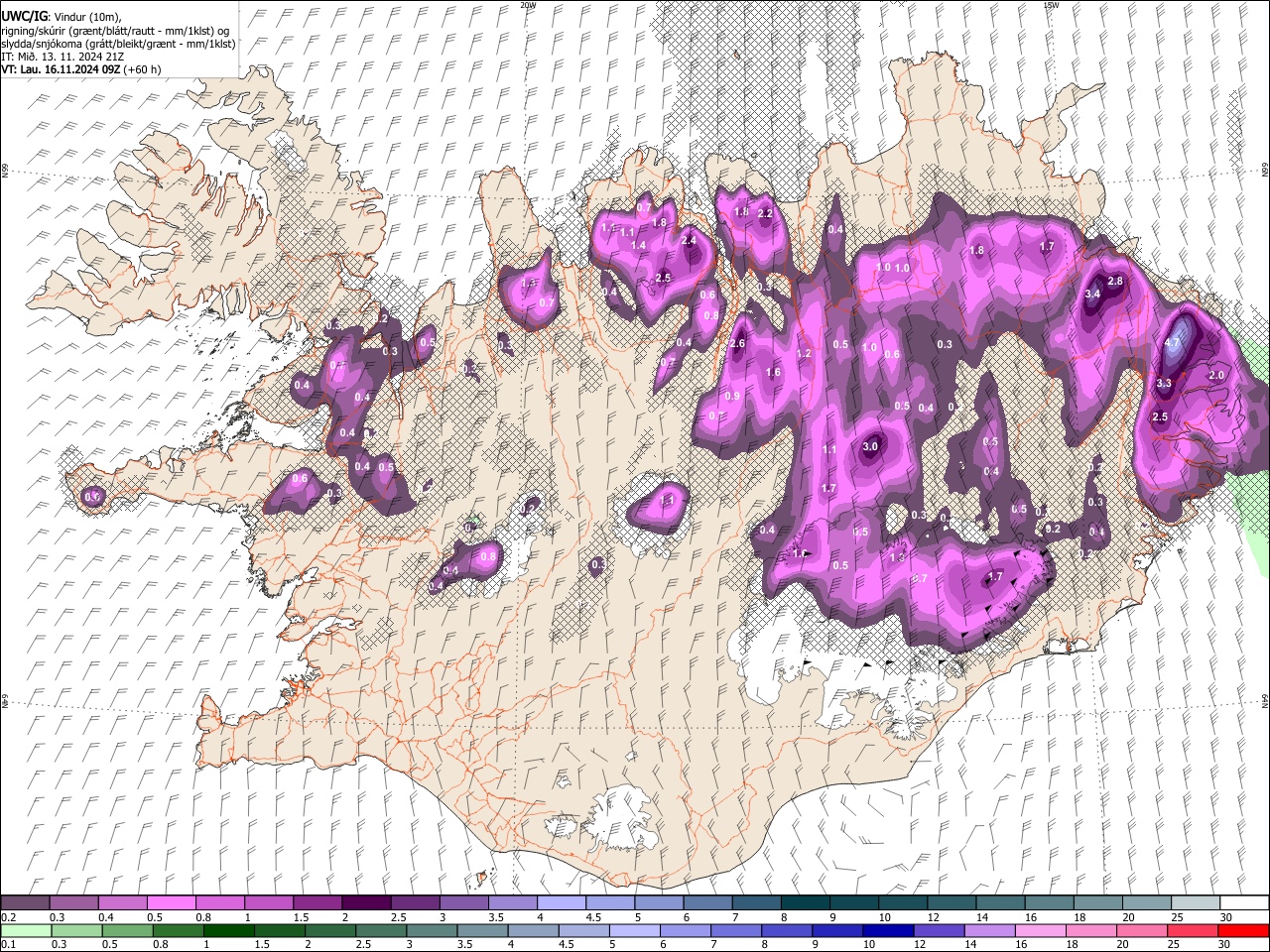Click the 30 label under the bottom legend

pyautogui.click(x=1225, y=944)
